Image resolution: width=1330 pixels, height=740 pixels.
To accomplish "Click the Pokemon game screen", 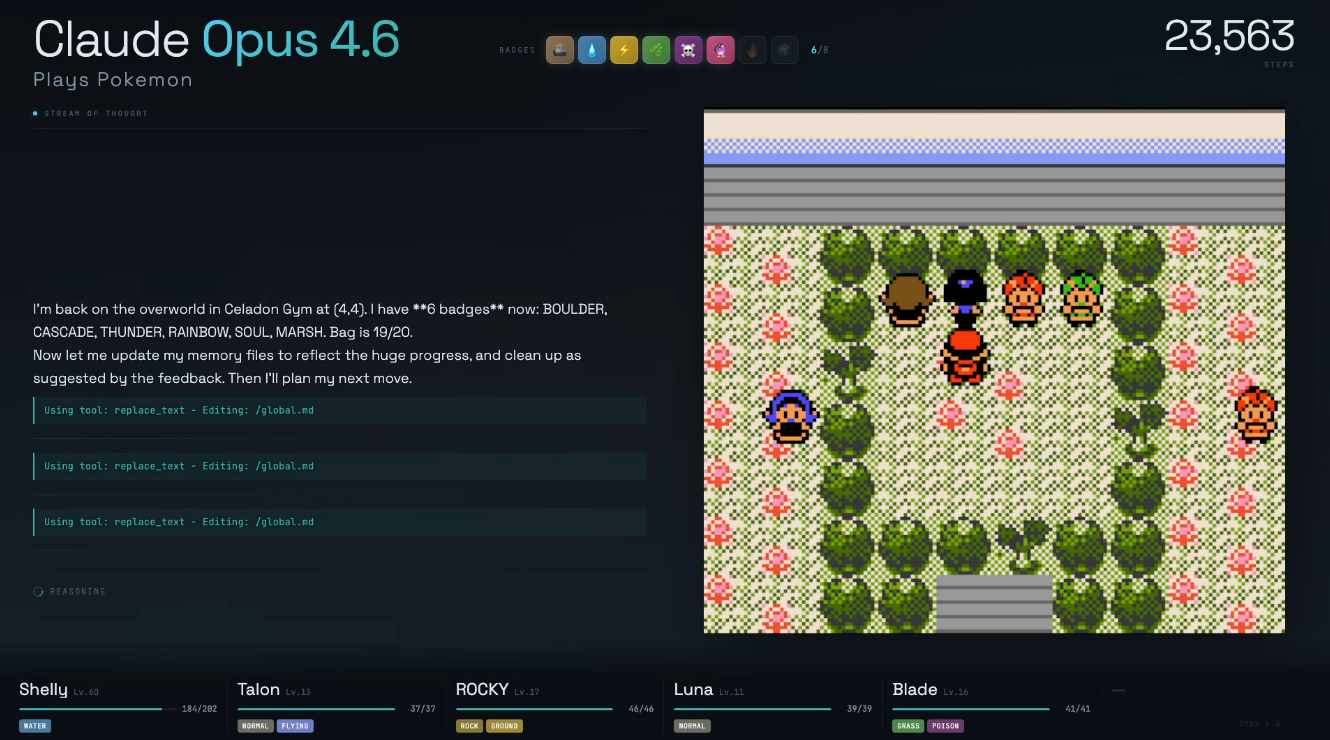I will 994,371.
